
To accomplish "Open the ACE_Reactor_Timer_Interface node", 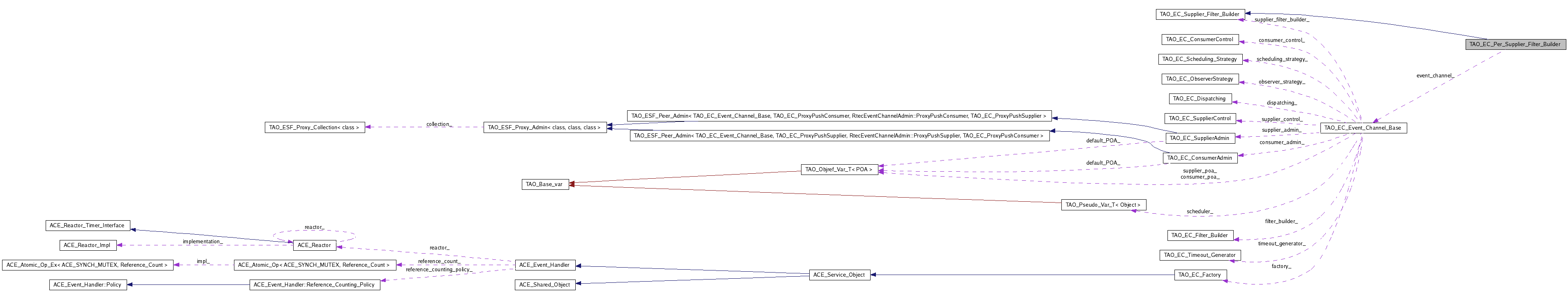I will pyautogui.click(x=88, y=225).
